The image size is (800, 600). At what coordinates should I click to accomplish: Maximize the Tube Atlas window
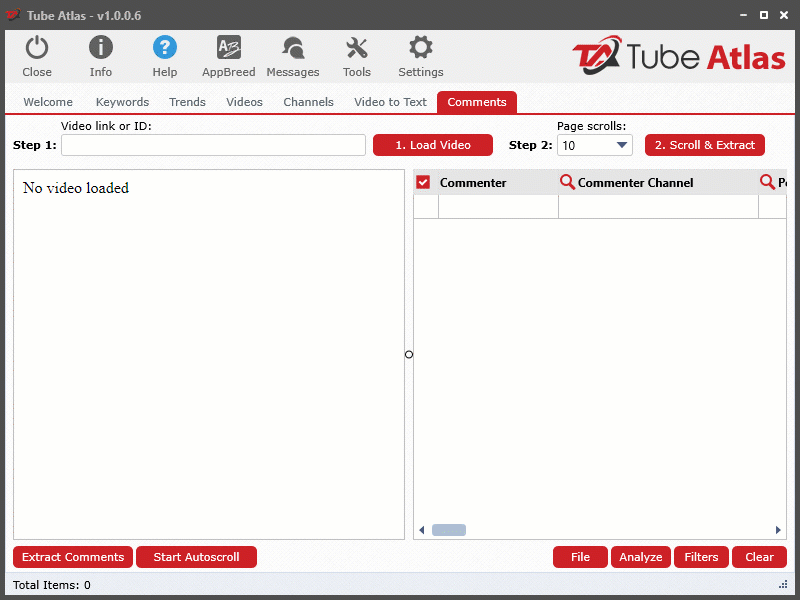[764, 15]
